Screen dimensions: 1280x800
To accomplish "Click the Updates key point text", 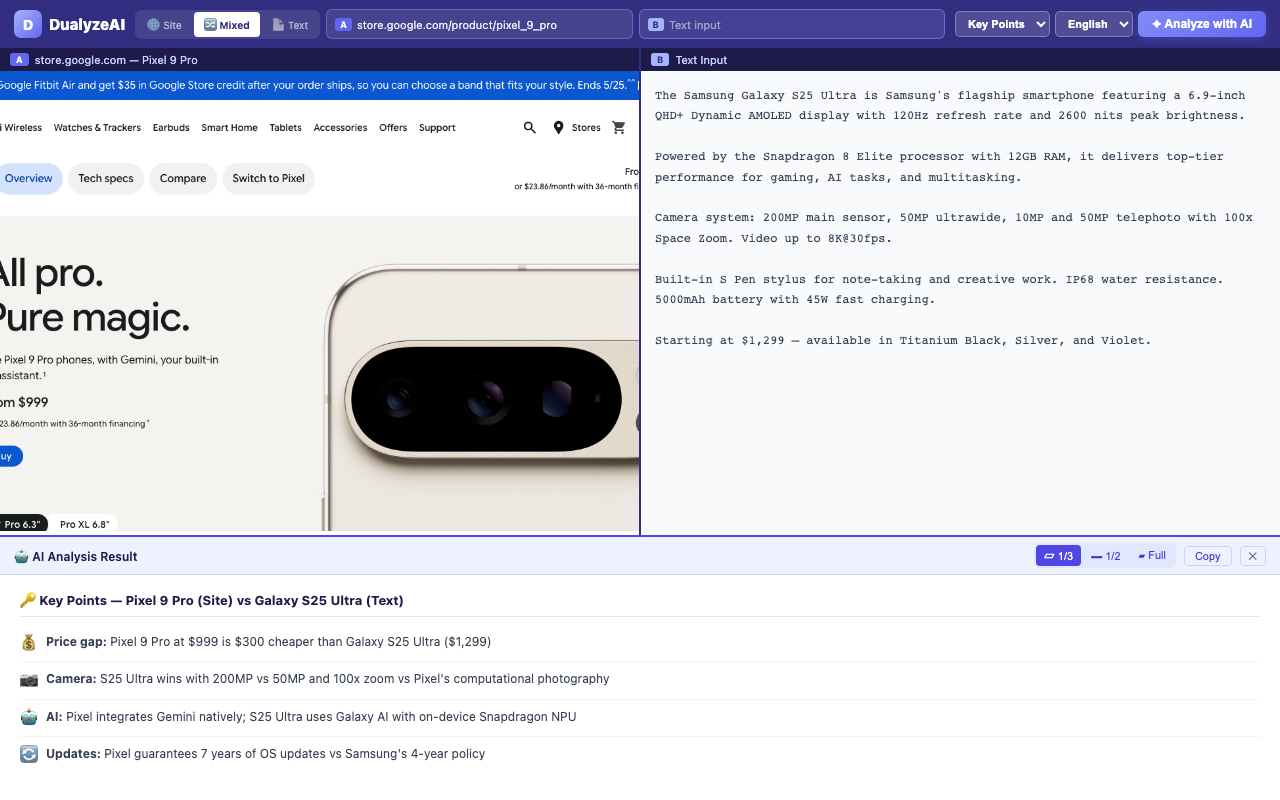I will (265, 754).
